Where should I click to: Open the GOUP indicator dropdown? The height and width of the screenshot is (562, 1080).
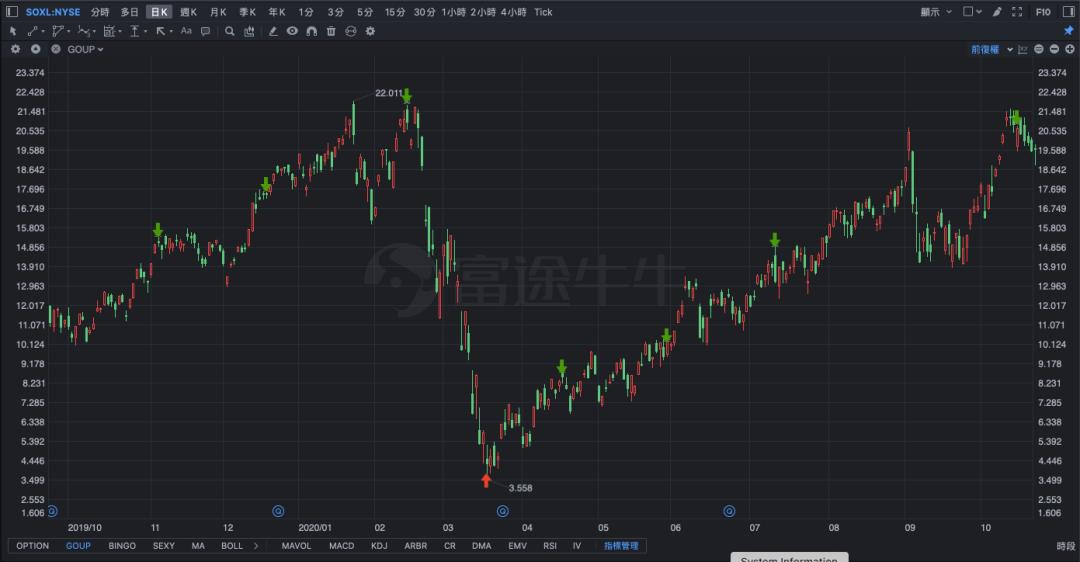(x=85, y=49)
